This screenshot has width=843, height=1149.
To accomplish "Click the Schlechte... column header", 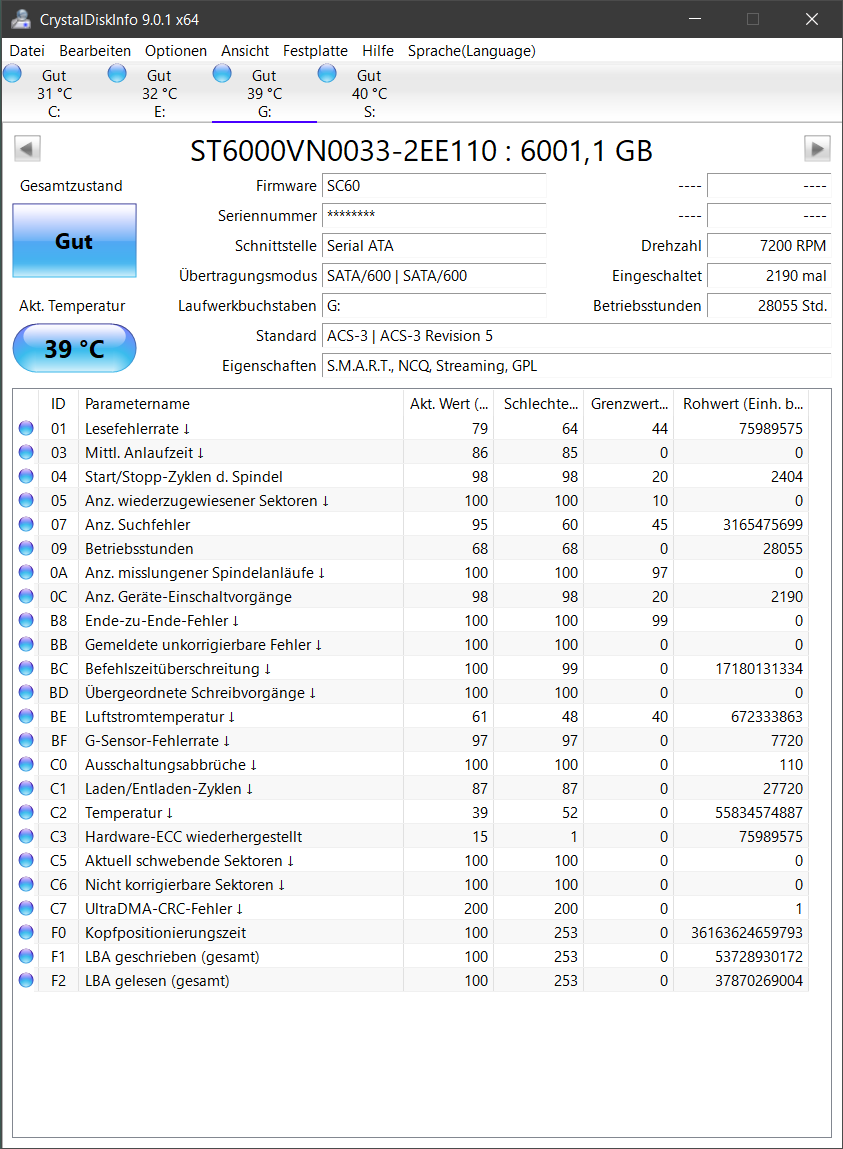I will [539, 404].
